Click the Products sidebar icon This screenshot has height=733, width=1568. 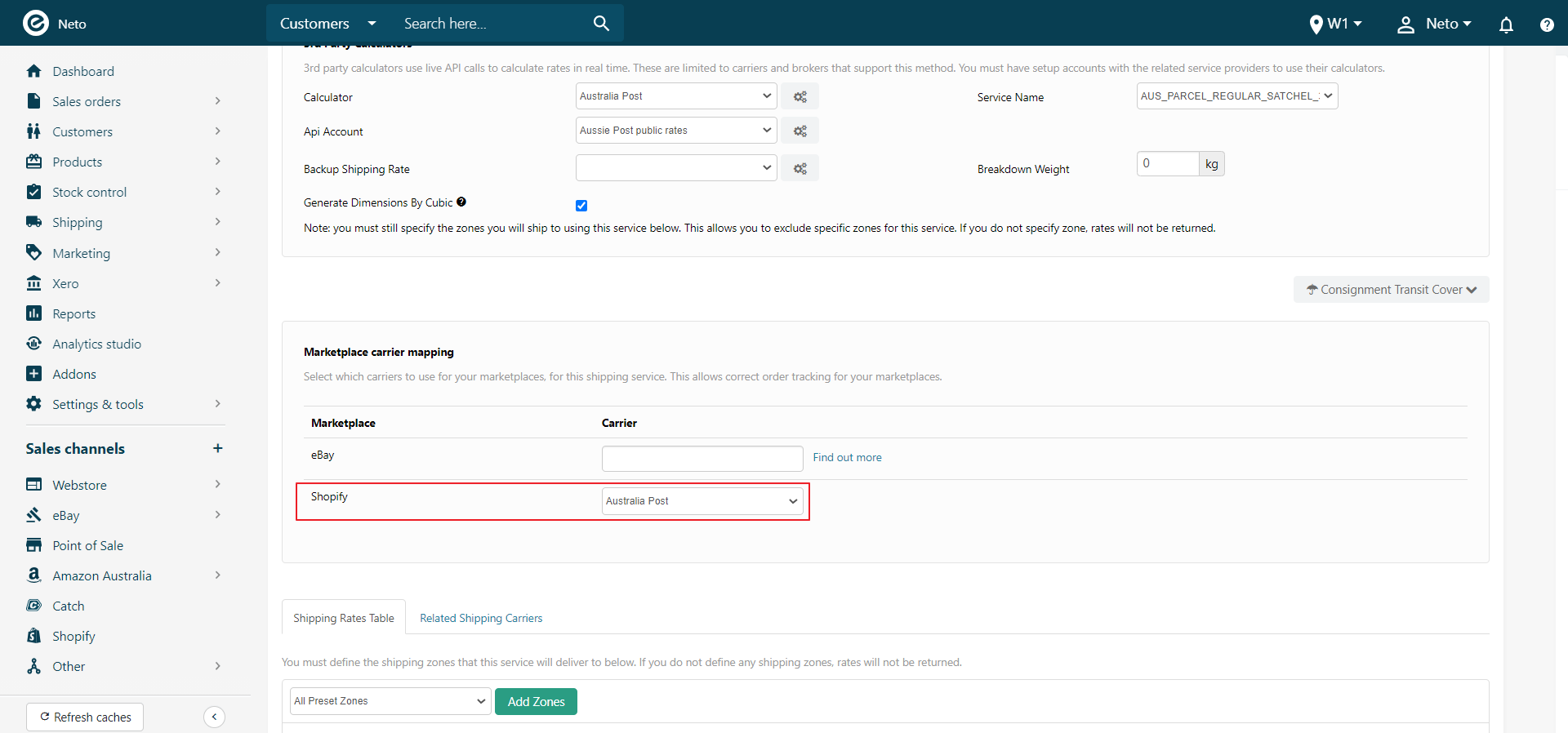pos(33,162)
